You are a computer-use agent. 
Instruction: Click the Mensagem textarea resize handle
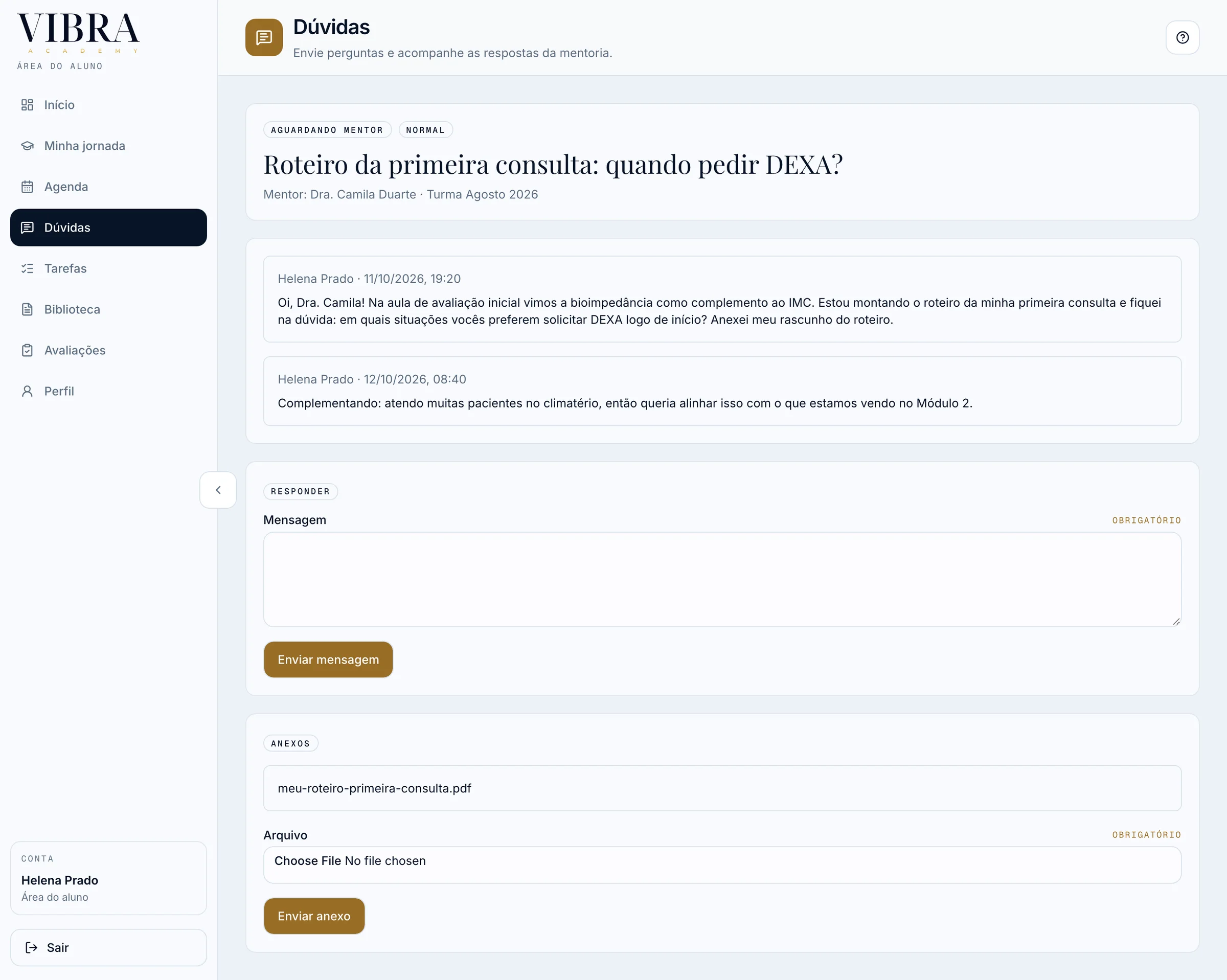pos(1176,622)
